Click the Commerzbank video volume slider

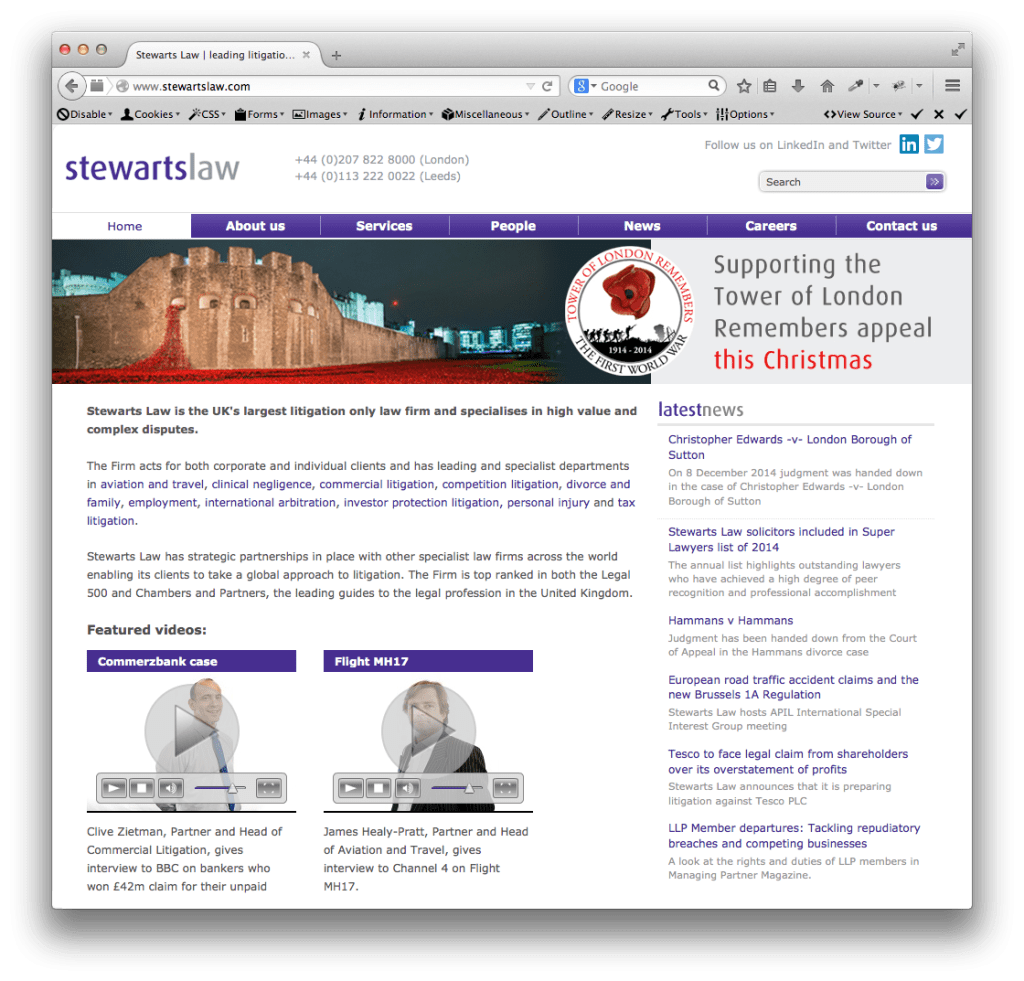[x=220, y=788]
